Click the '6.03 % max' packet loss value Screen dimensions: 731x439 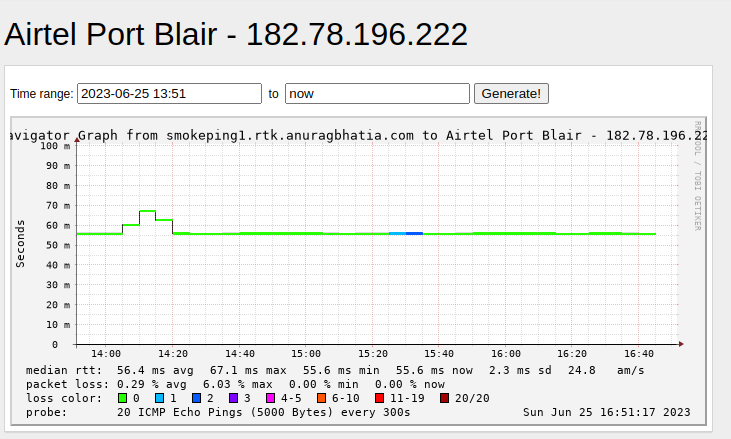coord(238,384)
